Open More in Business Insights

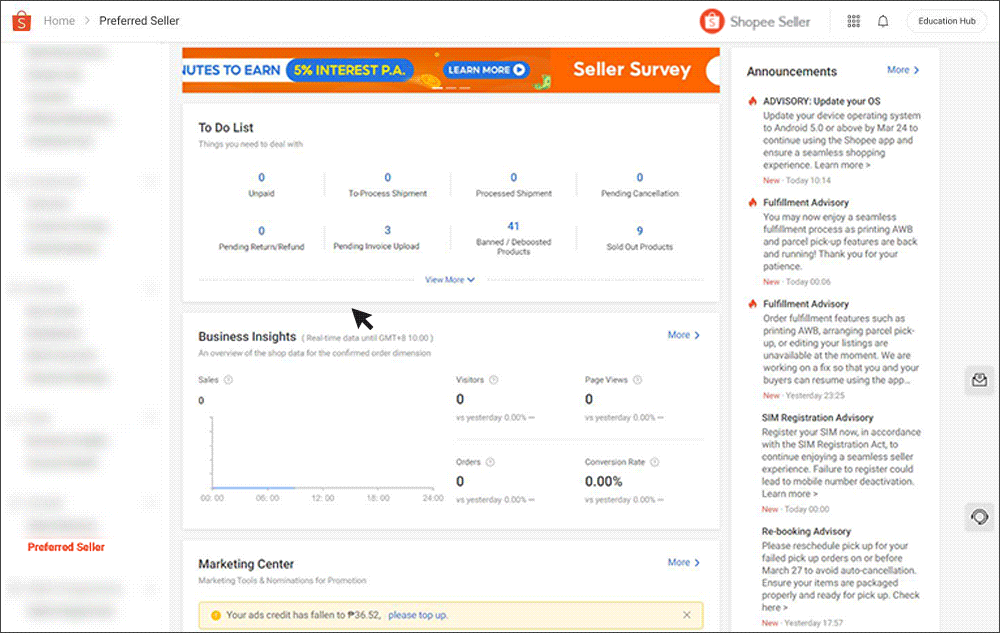pos(682,335)
